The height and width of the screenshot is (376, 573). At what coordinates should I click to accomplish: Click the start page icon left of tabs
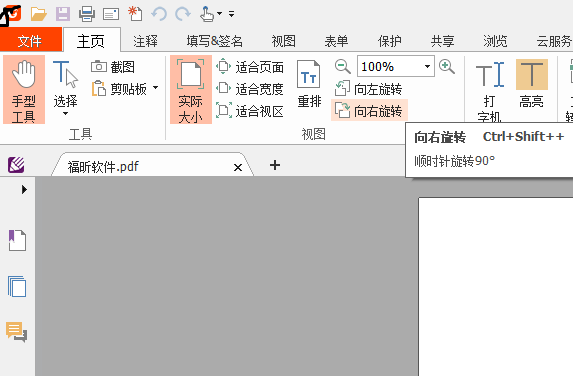(x=16, y=165)
